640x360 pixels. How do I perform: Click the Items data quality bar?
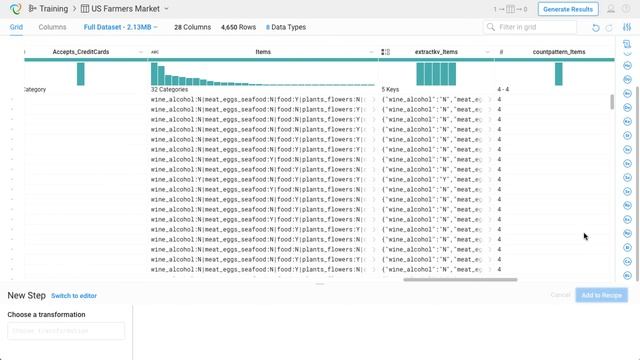[263, 60]
